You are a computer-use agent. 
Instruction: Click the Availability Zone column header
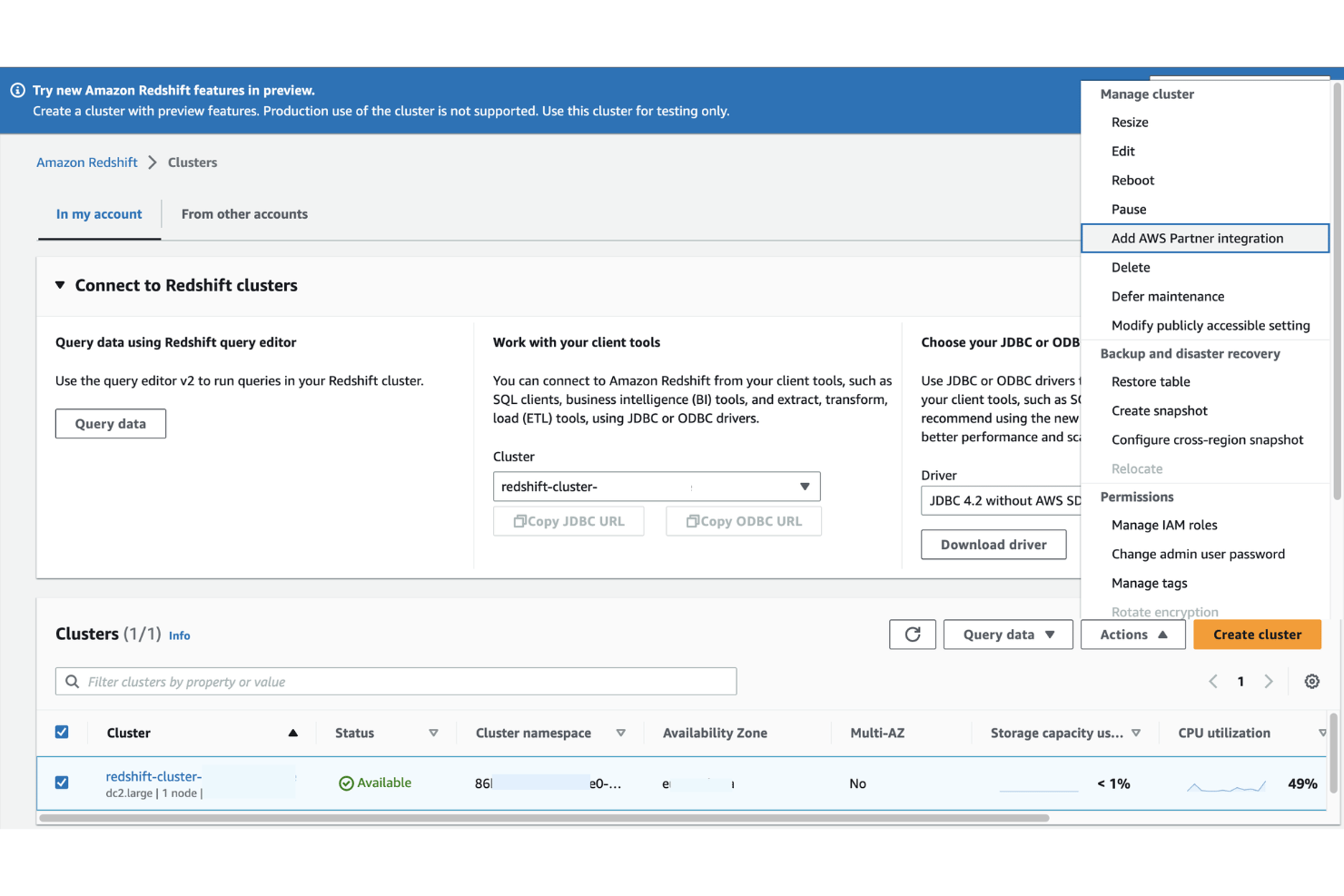point(715,734)
